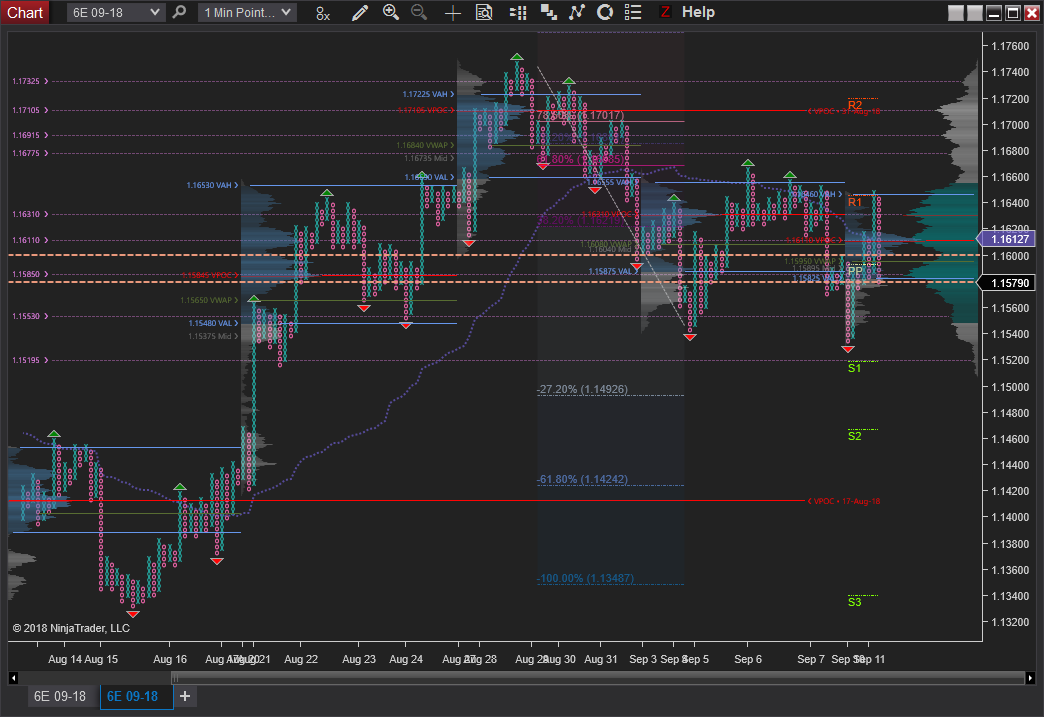Click the VPOC 17-Aug-18 label
1044x717 pixels.
pos(844,501)
